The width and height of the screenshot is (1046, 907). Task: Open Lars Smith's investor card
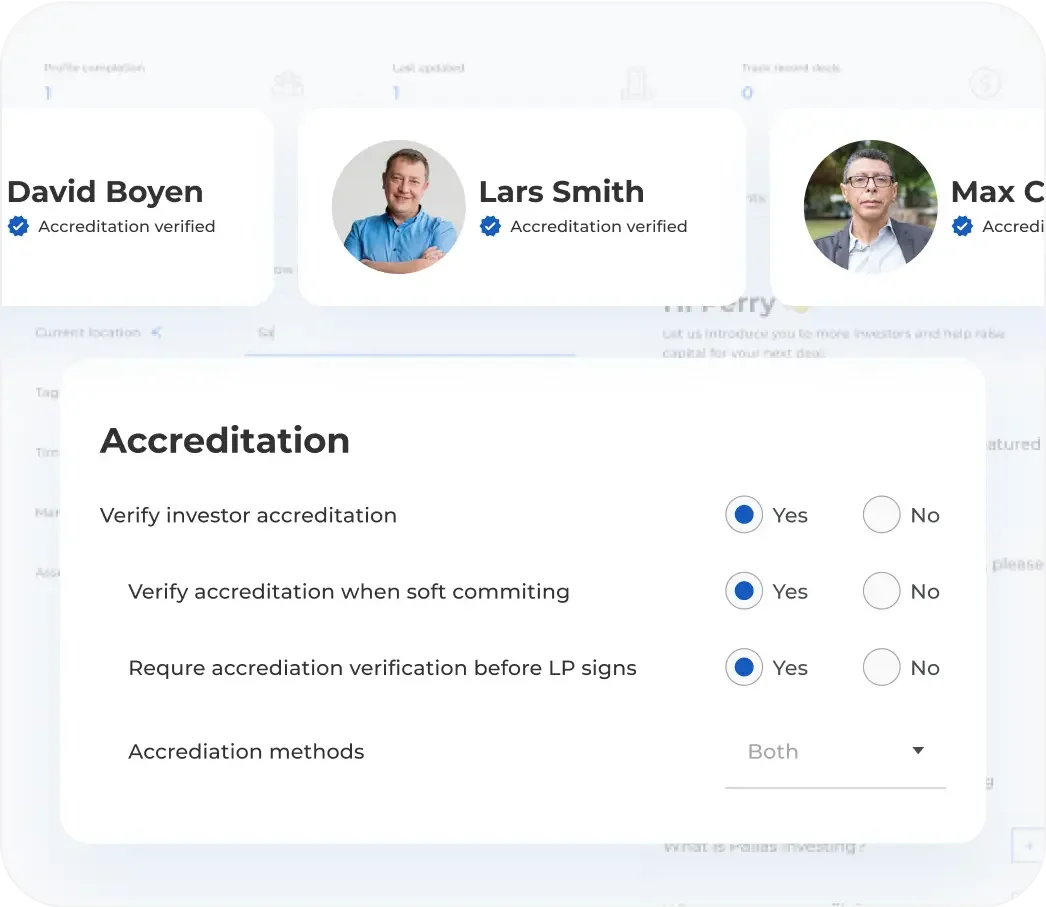[x=522, y=206]
